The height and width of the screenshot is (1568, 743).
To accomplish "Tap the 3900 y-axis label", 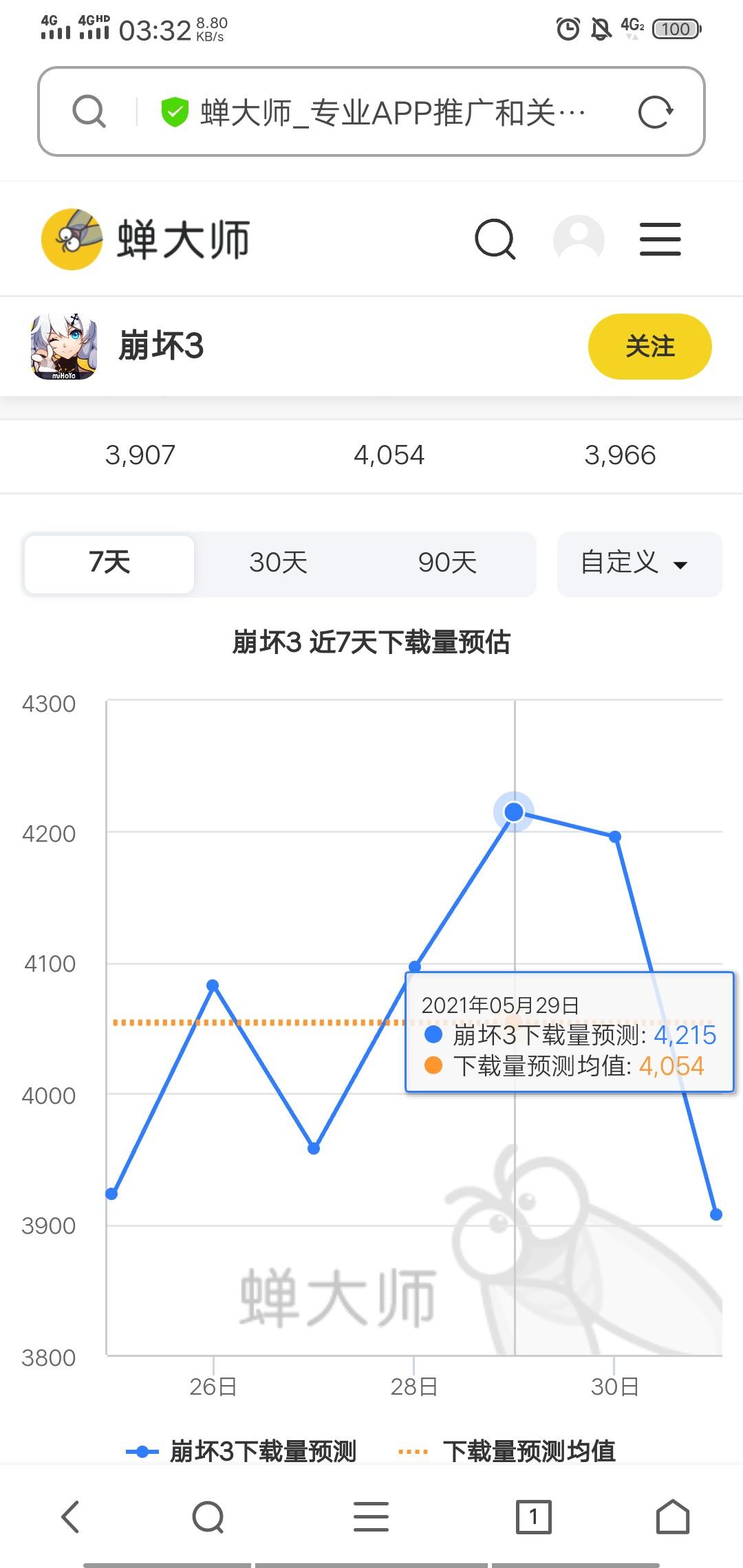I will pos(49,1226).
